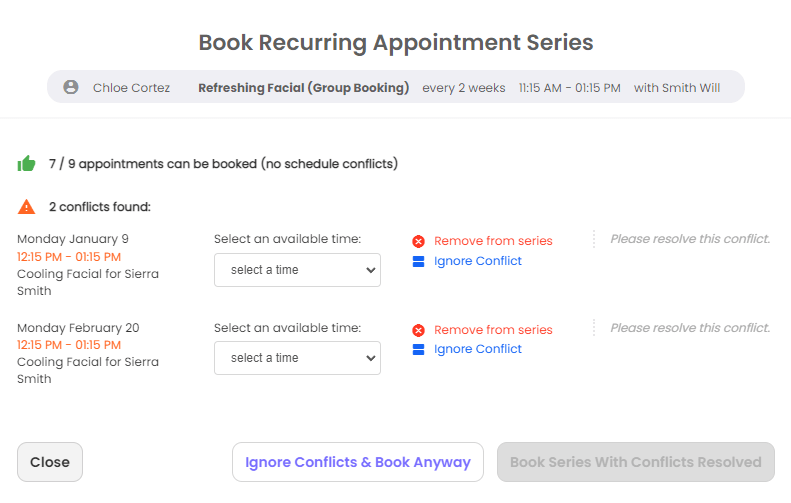791x503 pixels.
Task: Remove February 20 appointment from series
Action: [493, 330]
